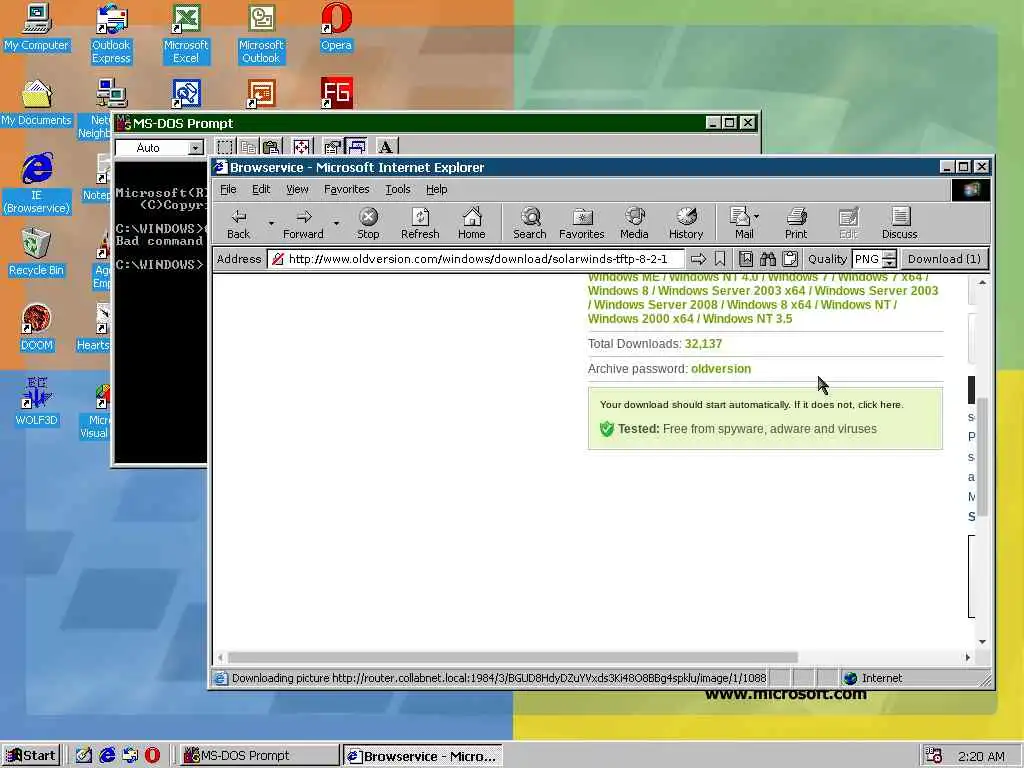Open the Edit menu

pyautogui.click(x=261, y=189)
